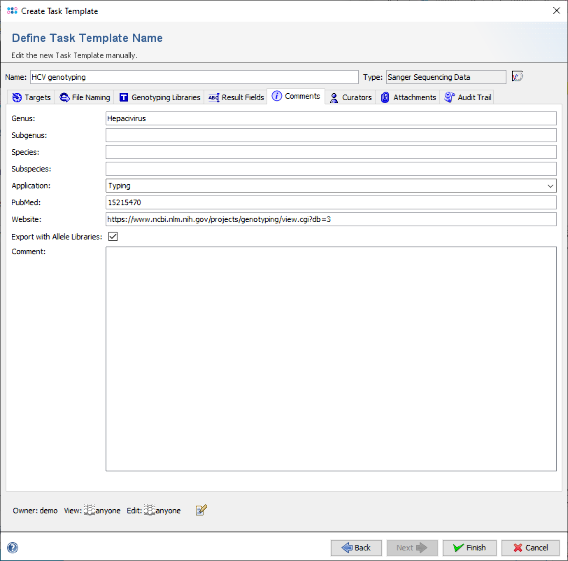The image size is (568, 561).
Task: Click the Define Task Template Name heading
Action: (87, 38)
